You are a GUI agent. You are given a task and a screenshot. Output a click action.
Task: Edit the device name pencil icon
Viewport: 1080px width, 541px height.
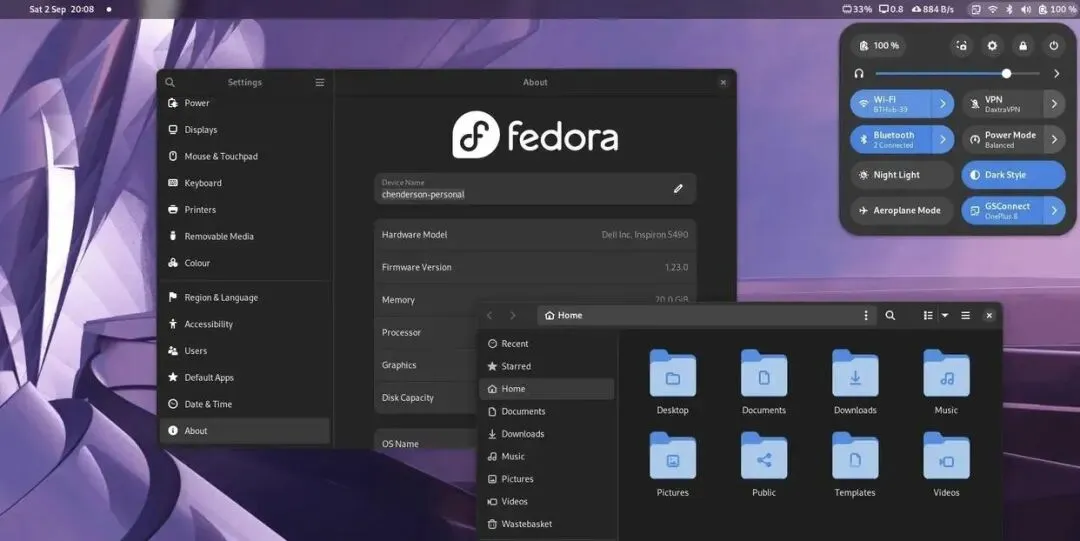pyautogui.click(x=678, y=188)
